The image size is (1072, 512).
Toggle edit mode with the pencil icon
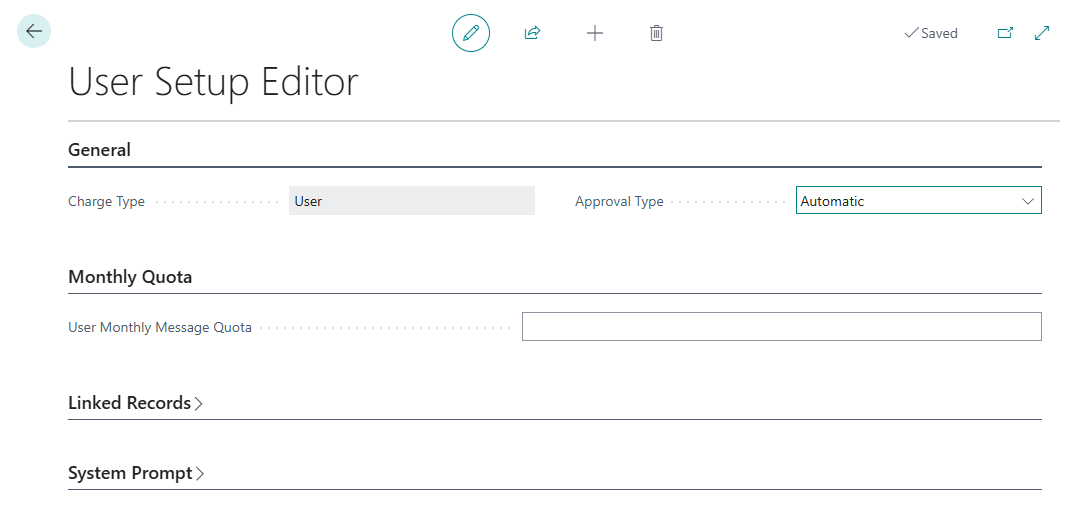click(x=471, y=33)
